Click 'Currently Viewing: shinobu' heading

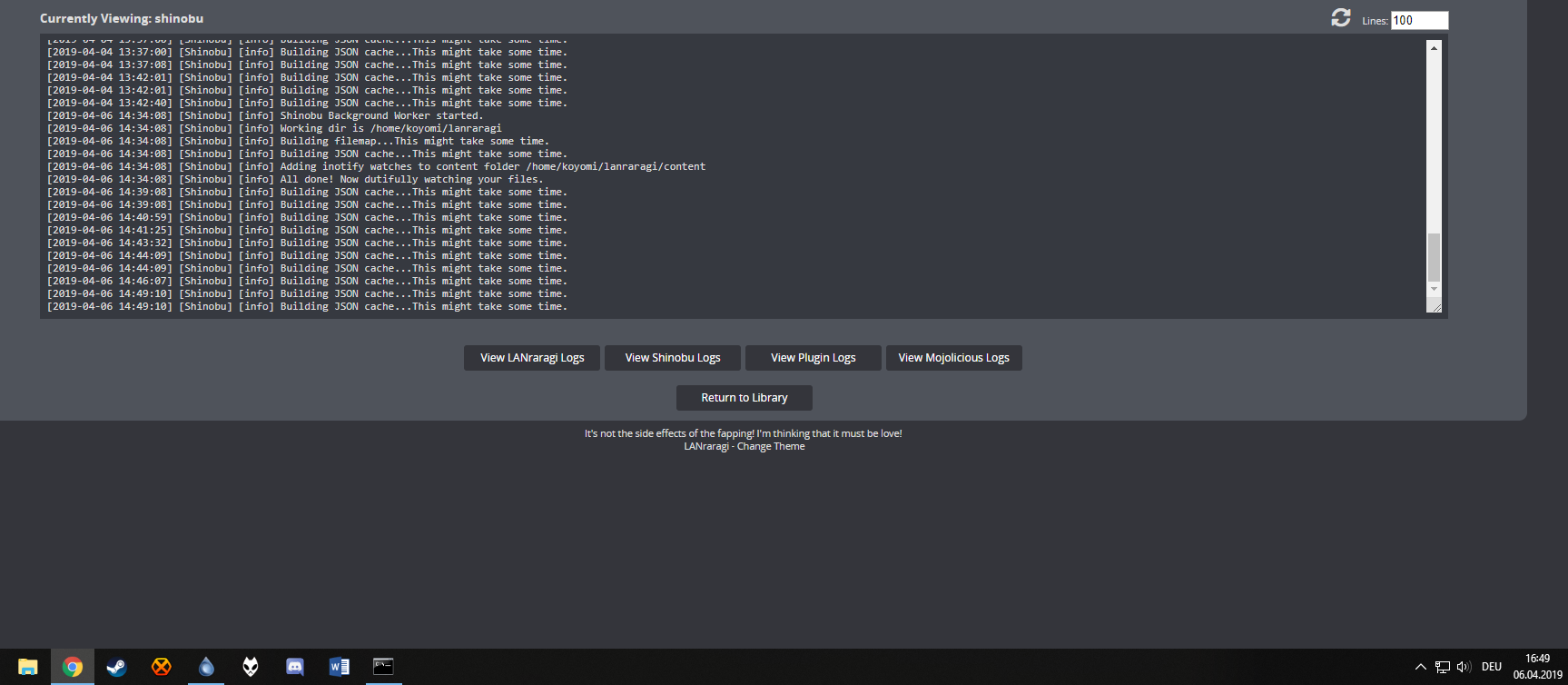122,18
